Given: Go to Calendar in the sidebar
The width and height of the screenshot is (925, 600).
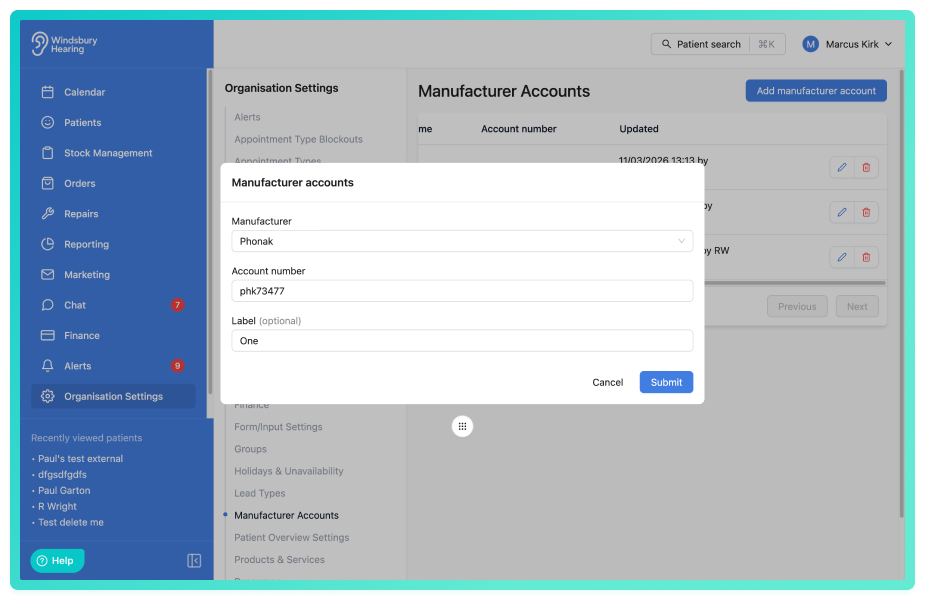Looking at the screenshot, I should (113, 92).
